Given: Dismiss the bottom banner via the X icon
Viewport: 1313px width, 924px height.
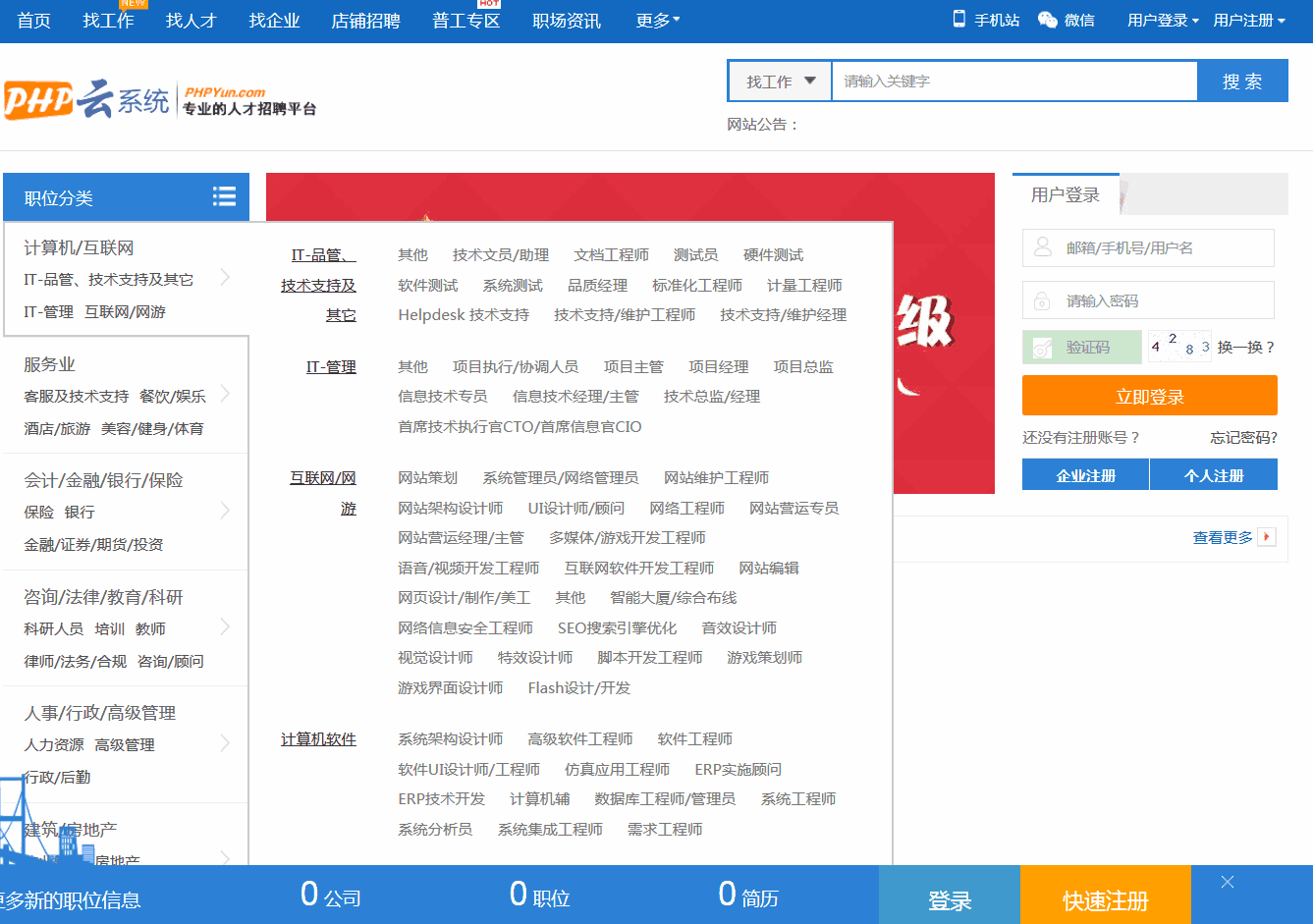Looking at the screenshot, I should tap(1227, 882).
